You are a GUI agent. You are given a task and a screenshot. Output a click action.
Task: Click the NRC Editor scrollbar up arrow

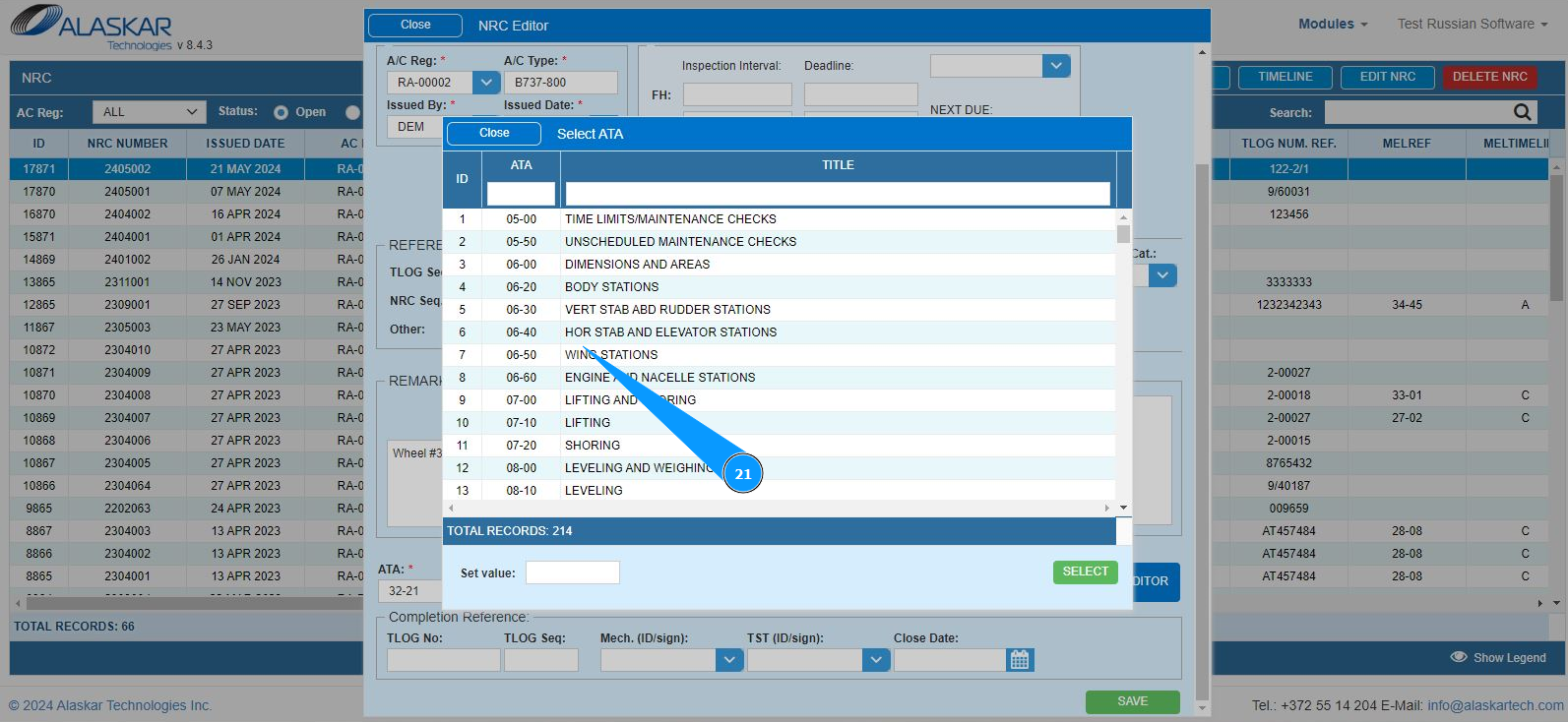1202,52
